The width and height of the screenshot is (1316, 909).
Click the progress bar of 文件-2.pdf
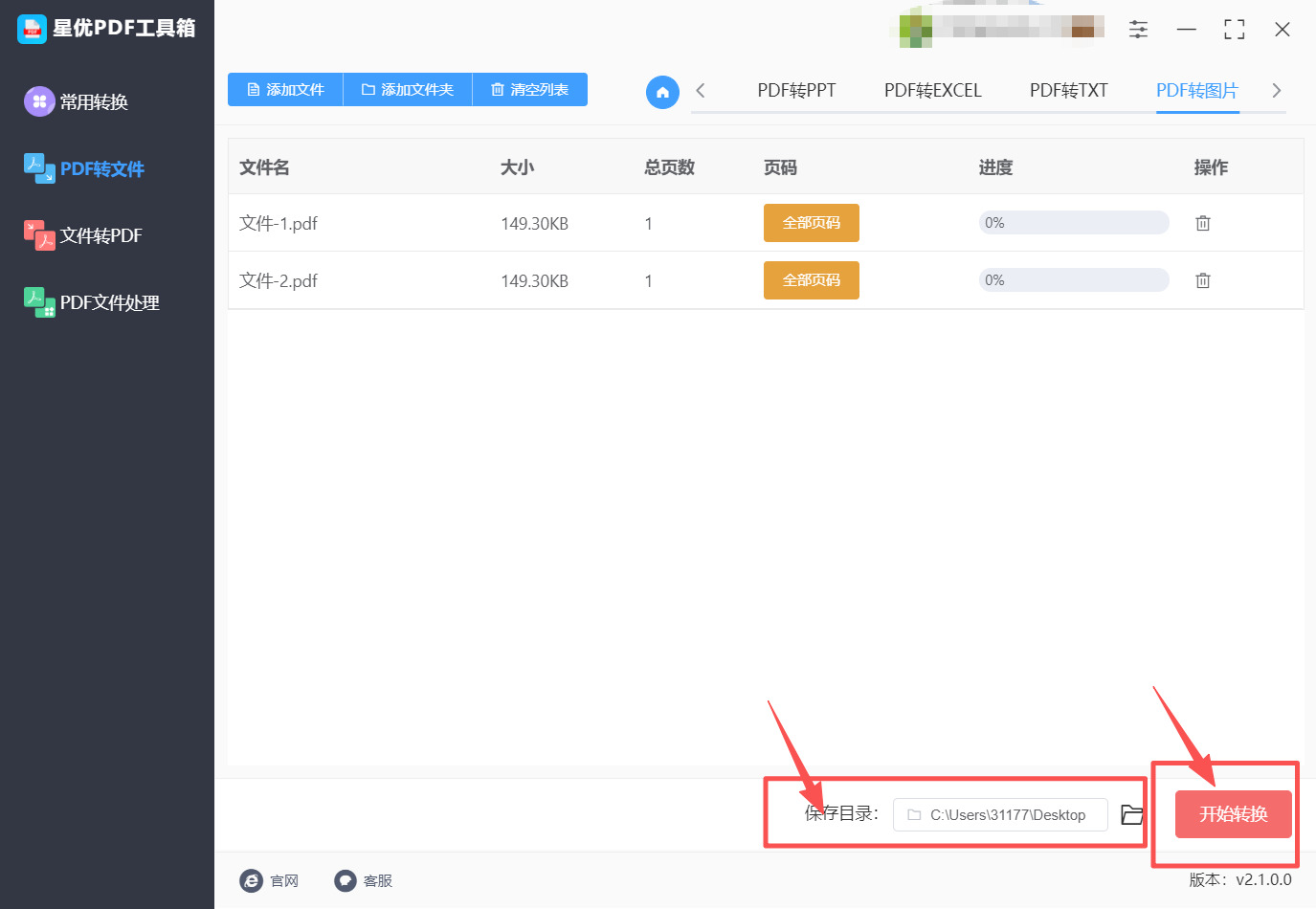coord(1074,280)
